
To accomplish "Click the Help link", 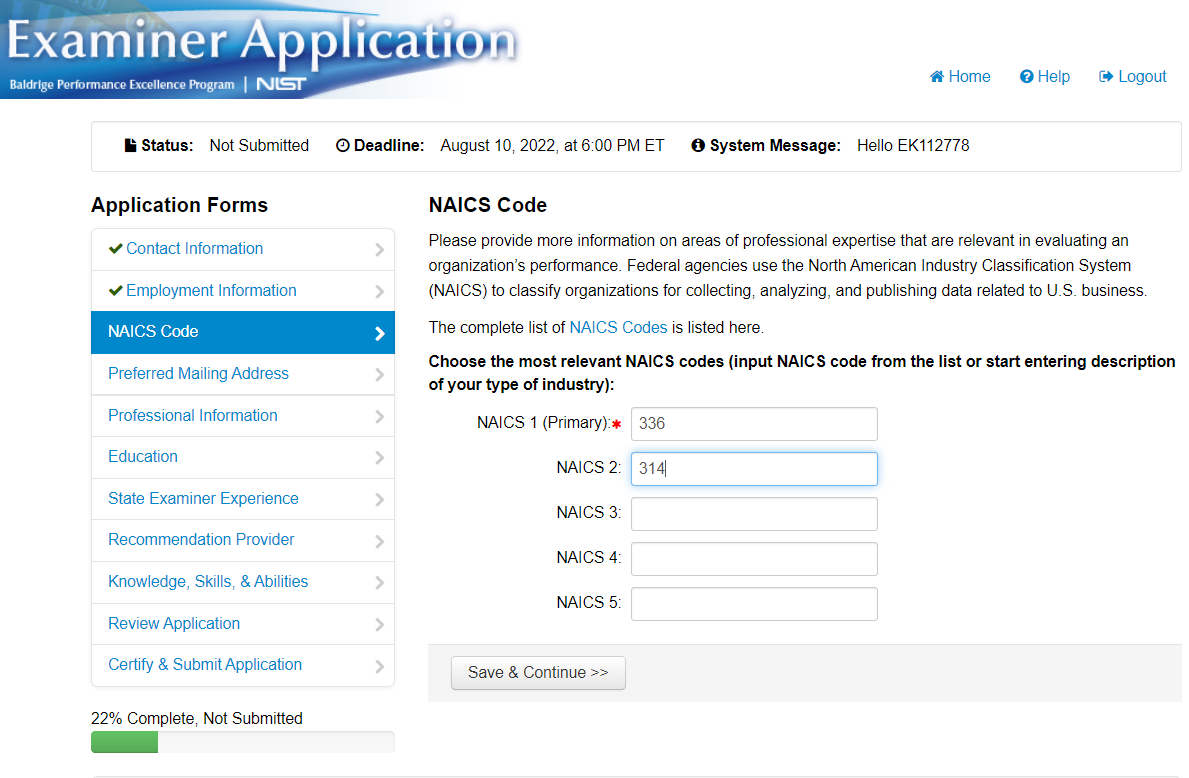I will coord(1045,77).
